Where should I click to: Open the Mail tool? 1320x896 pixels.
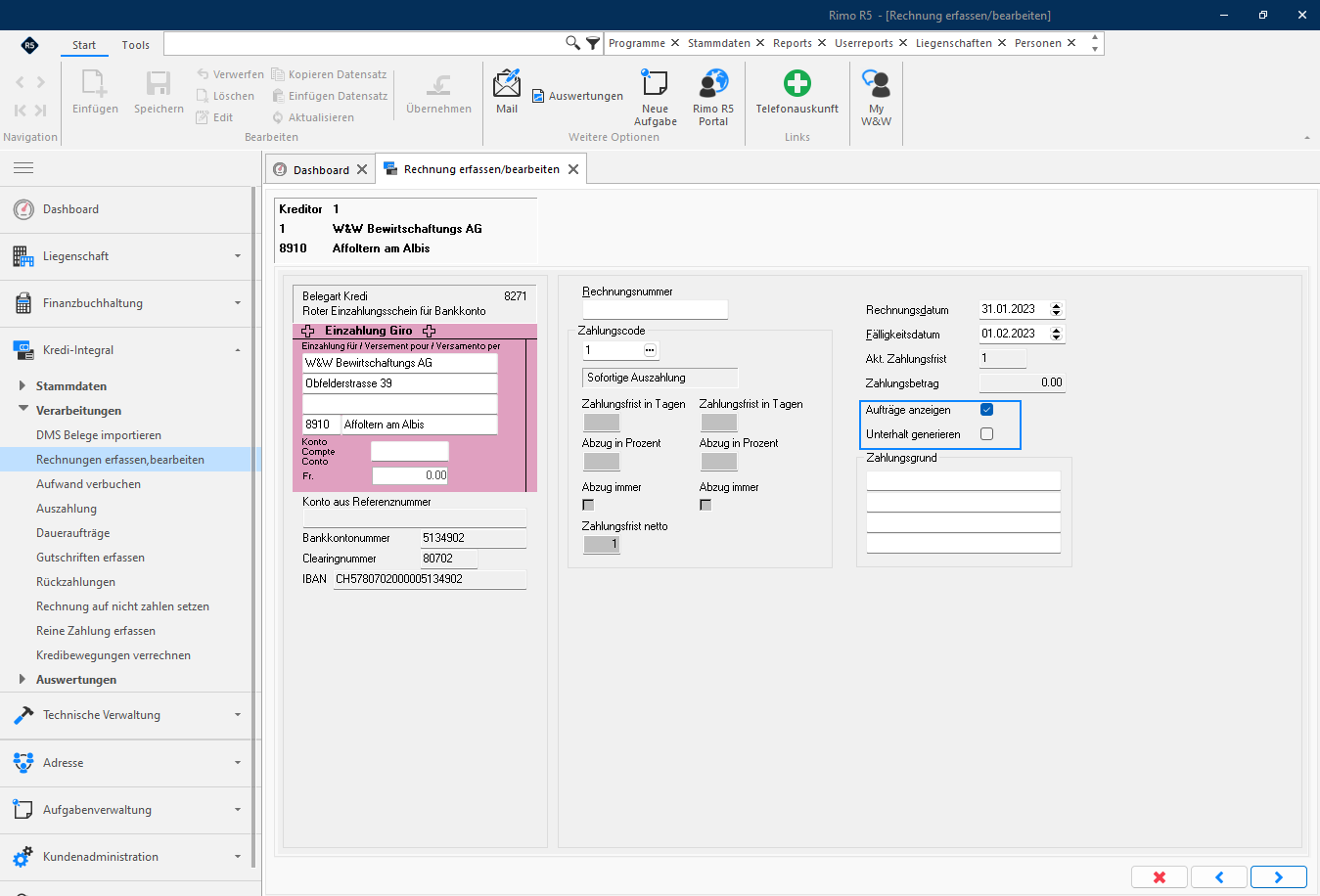tap(507, 92)
